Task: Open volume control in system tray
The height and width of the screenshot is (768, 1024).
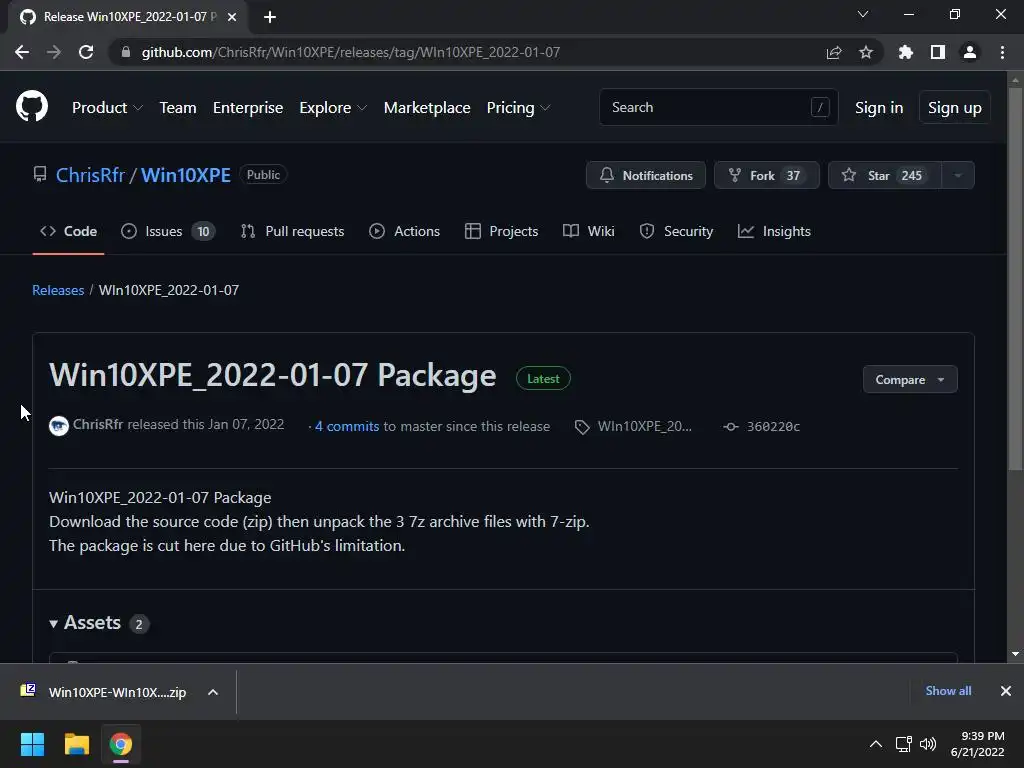Action: 927,744
